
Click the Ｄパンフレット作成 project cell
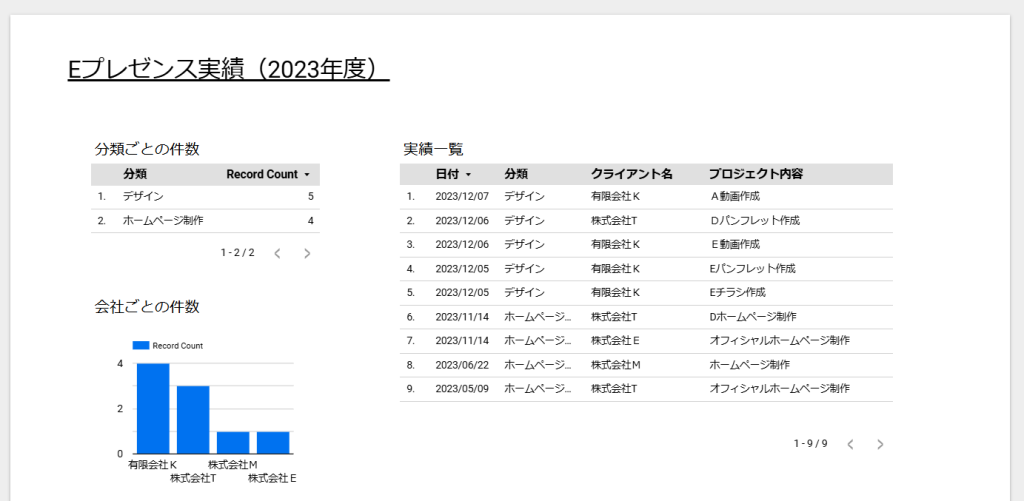pyautogui.click(x=754, y=220)
